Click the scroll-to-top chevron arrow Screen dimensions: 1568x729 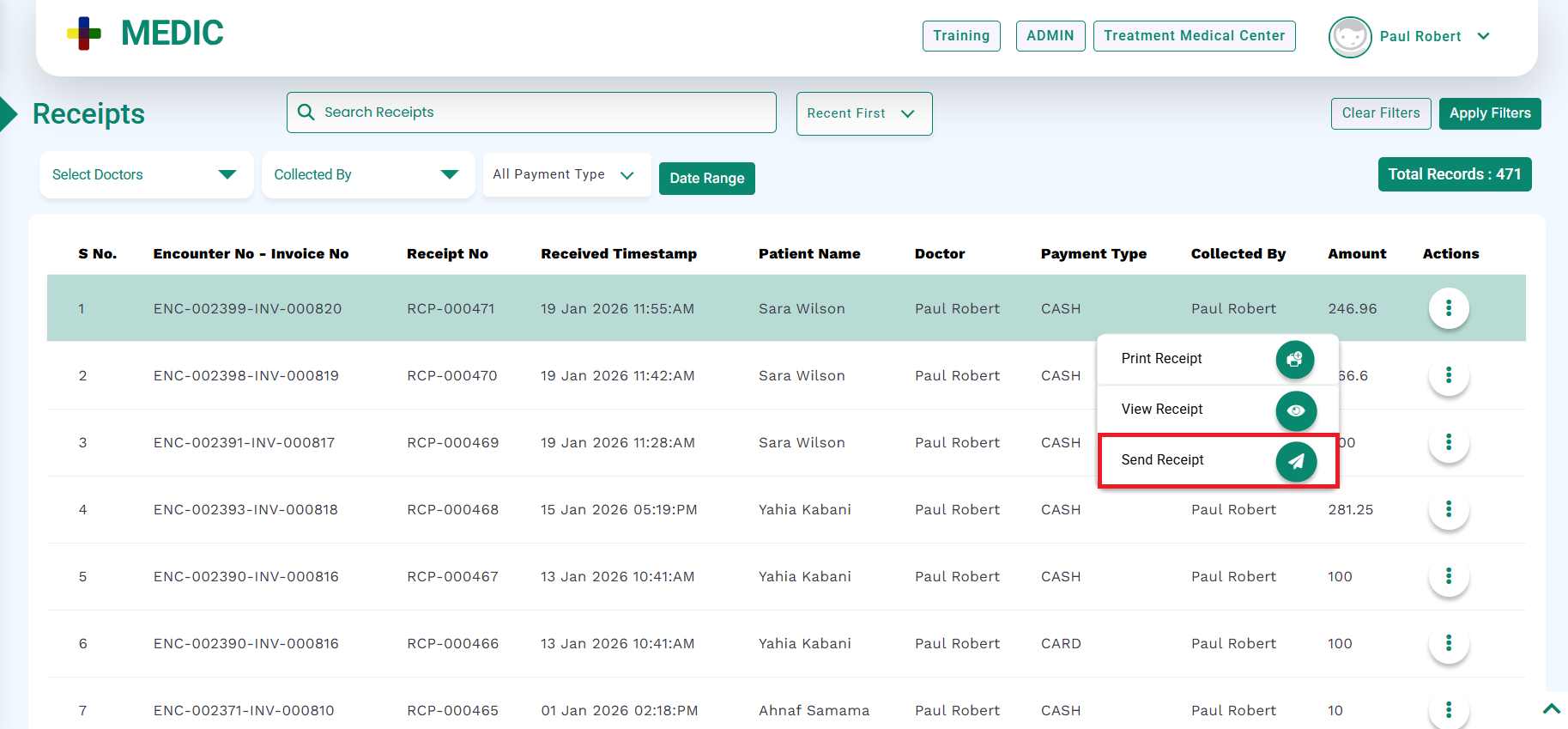point(1551,708)
